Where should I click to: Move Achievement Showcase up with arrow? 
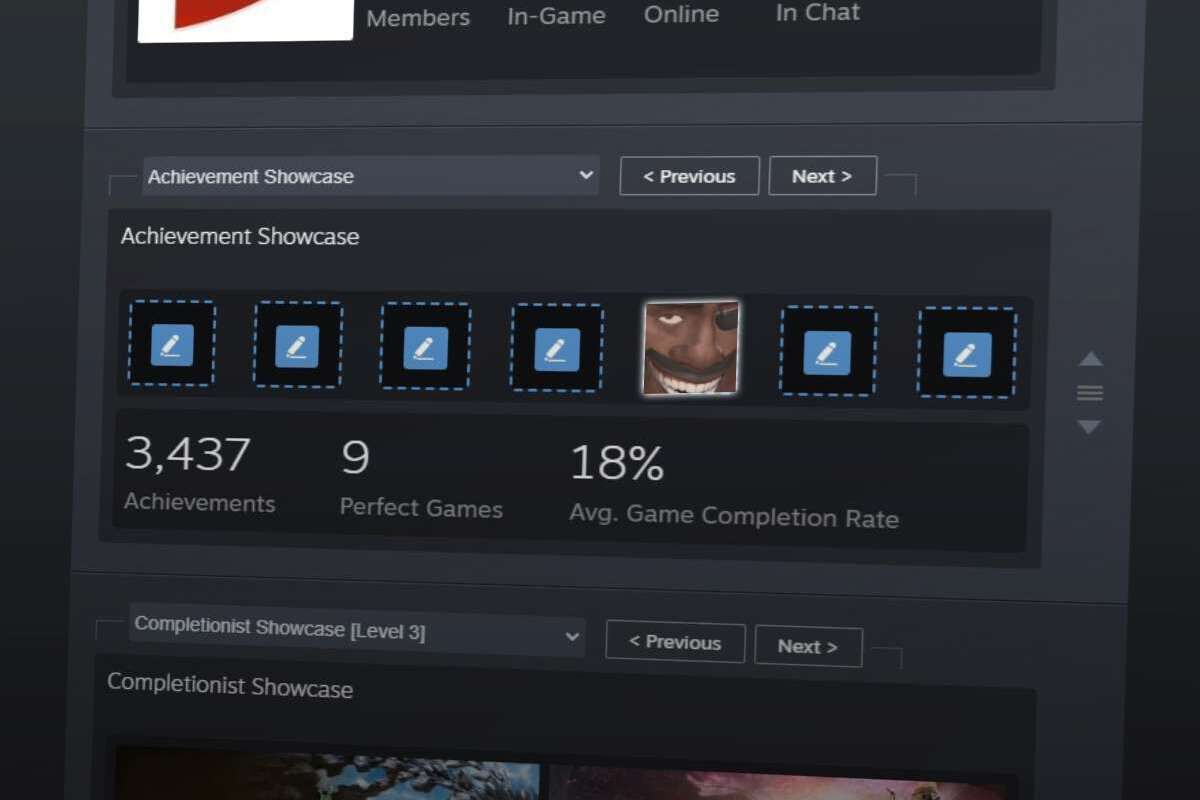(x=1090, y=359)
